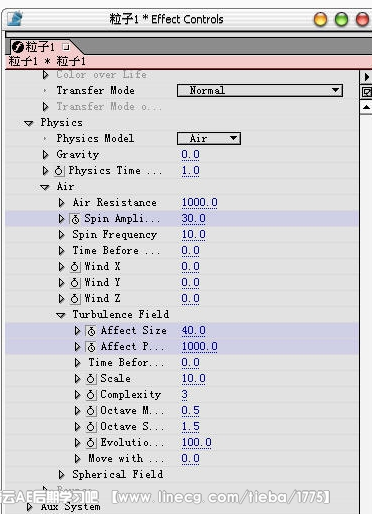Image resolution: width=372 pixels, height=514 pixels.
Task: Click Octave Multiplier value 0.5
Action: [190, 411]
